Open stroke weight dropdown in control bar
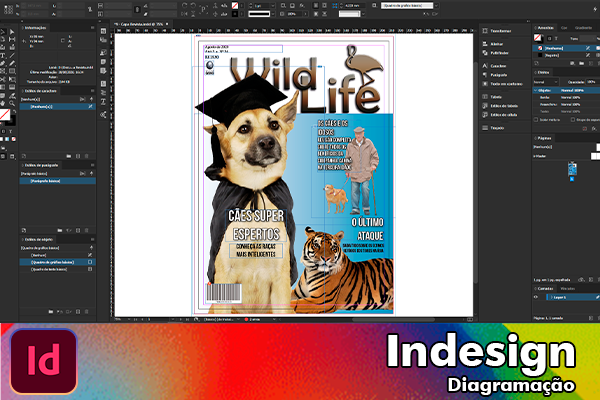Viewport: 600px width, 400px height. pyautogui.click(x=273, y=6)
